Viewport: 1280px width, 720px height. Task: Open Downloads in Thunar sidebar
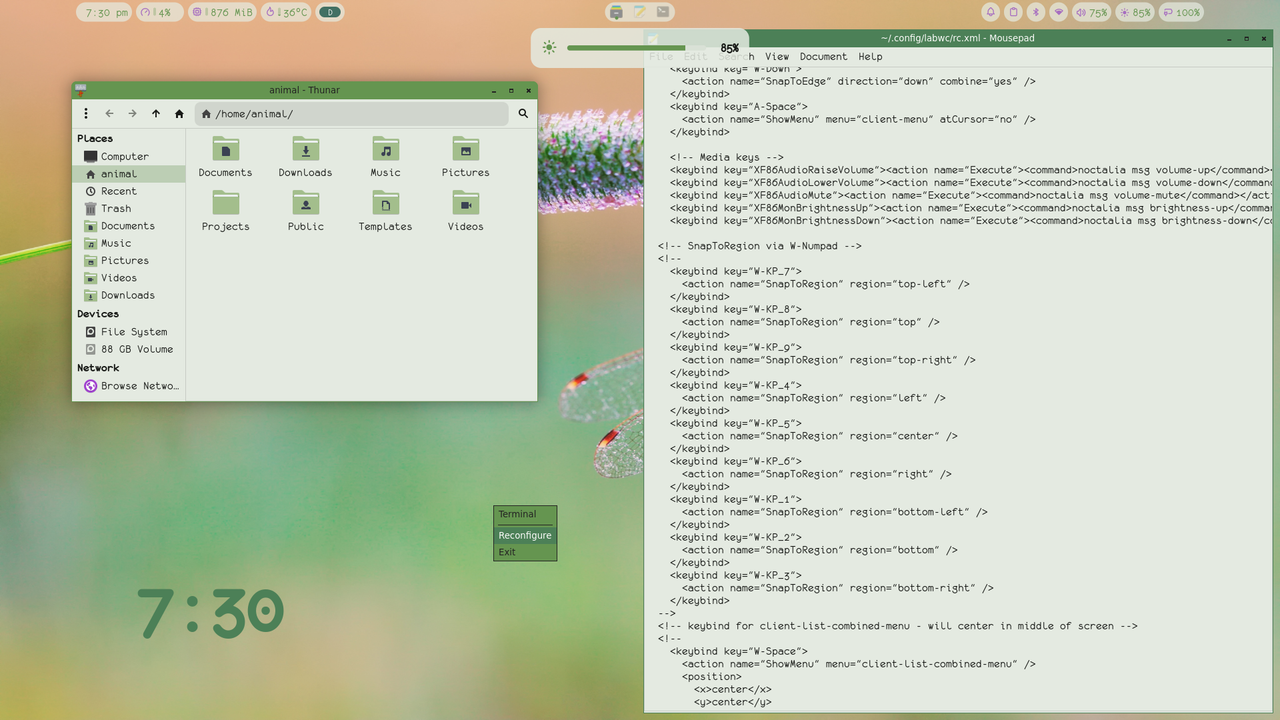click(129, 295)
